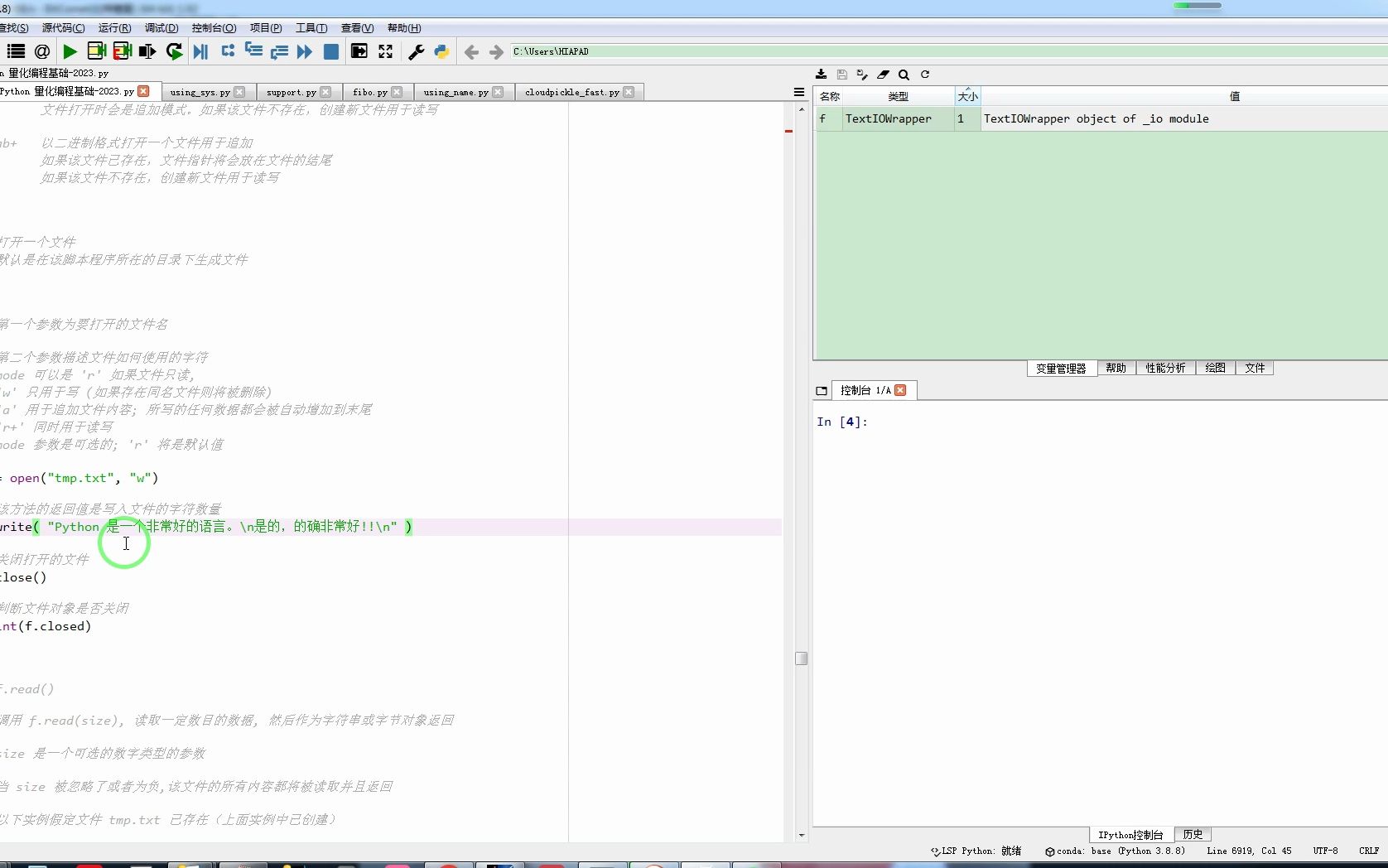Screen dimensions: 1388x868
Task: Click the @ symbol finder icon
Action: (42, 51)
